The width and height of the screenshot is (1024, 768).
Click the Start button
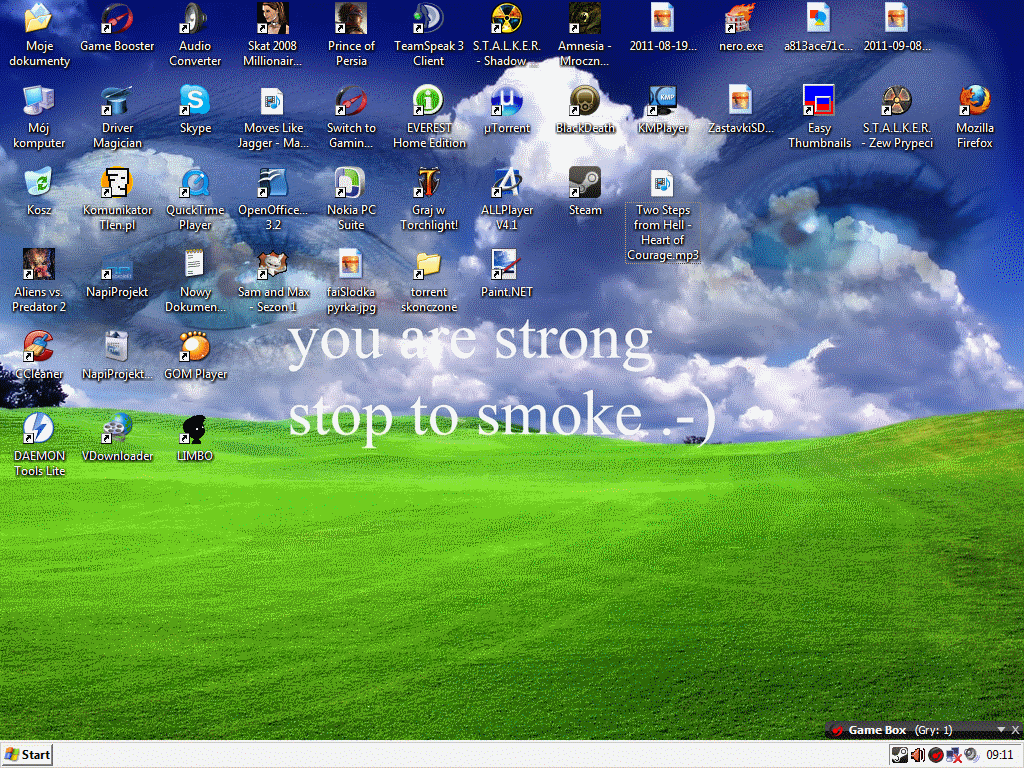pyautogui.click(x=27, y=755)
